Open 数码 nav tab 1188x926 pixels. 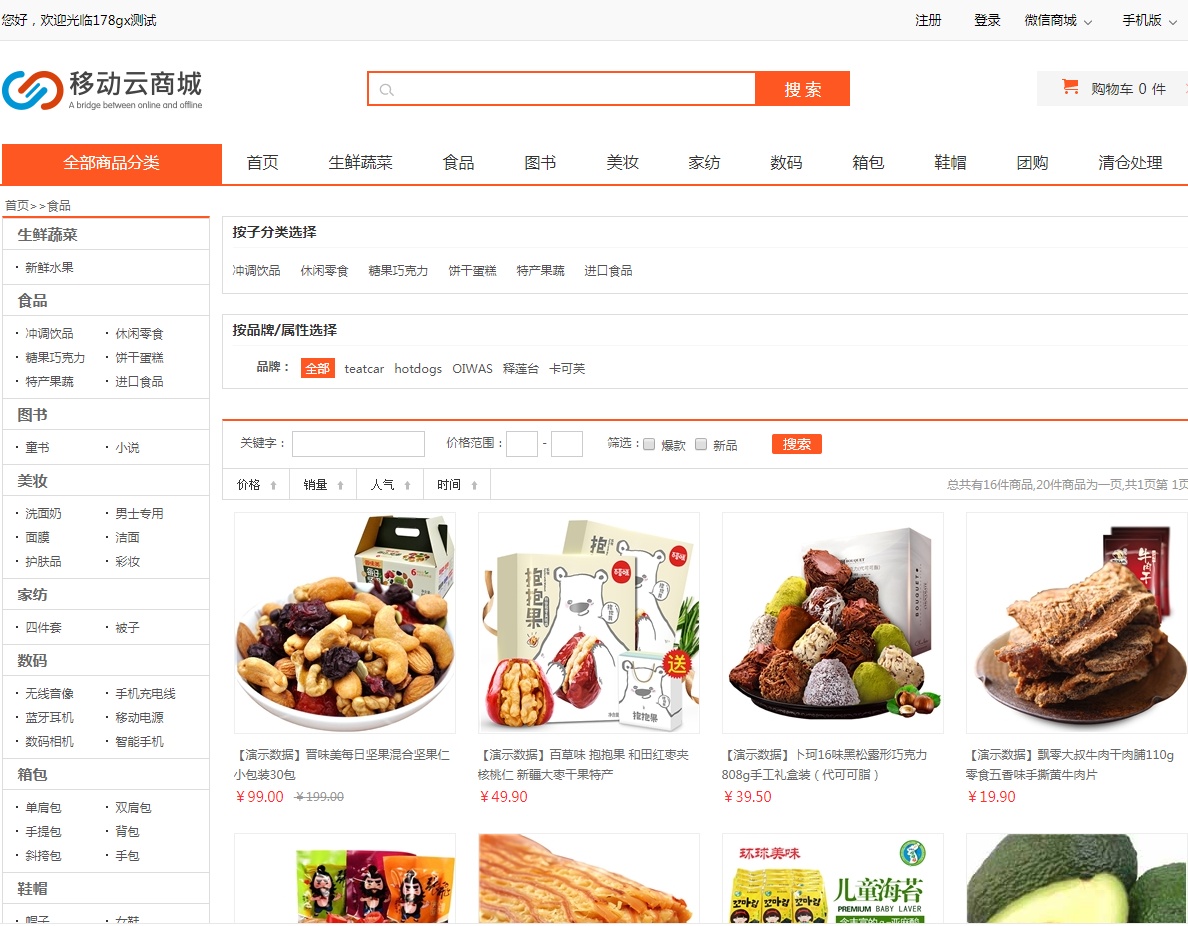[786, 163]
